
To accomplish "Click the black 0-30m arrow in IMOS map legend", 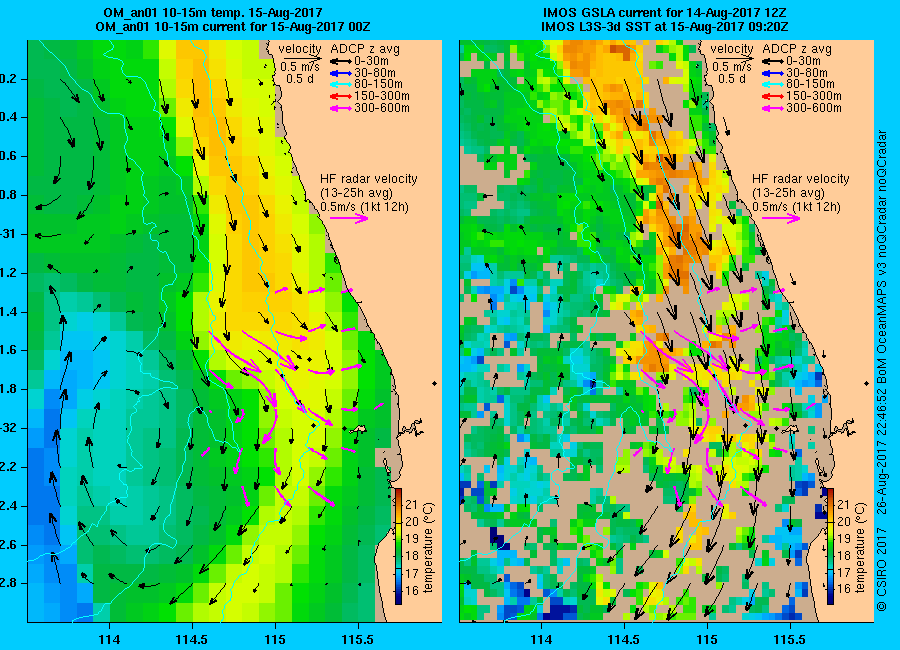I will point(773,61).
